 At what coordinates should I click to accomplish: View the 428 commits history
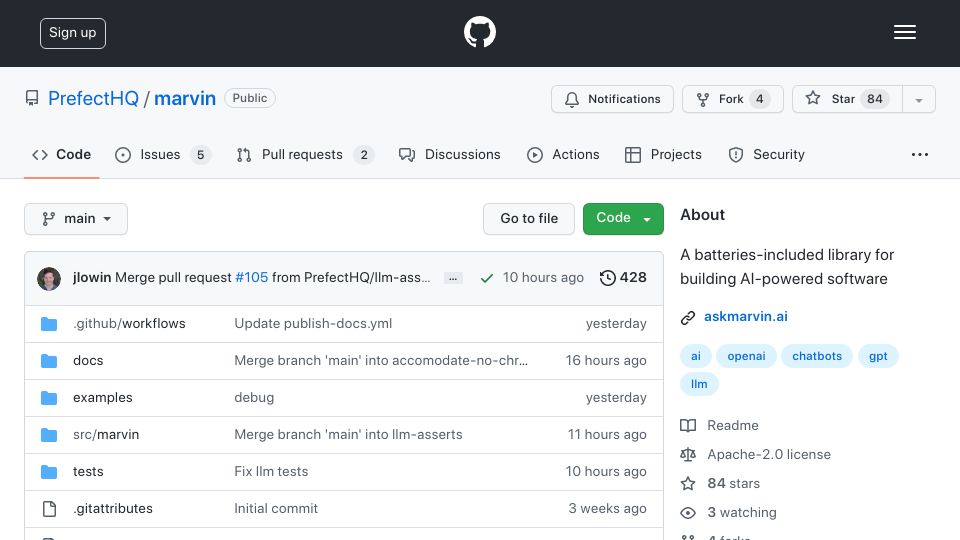(623, 278)
